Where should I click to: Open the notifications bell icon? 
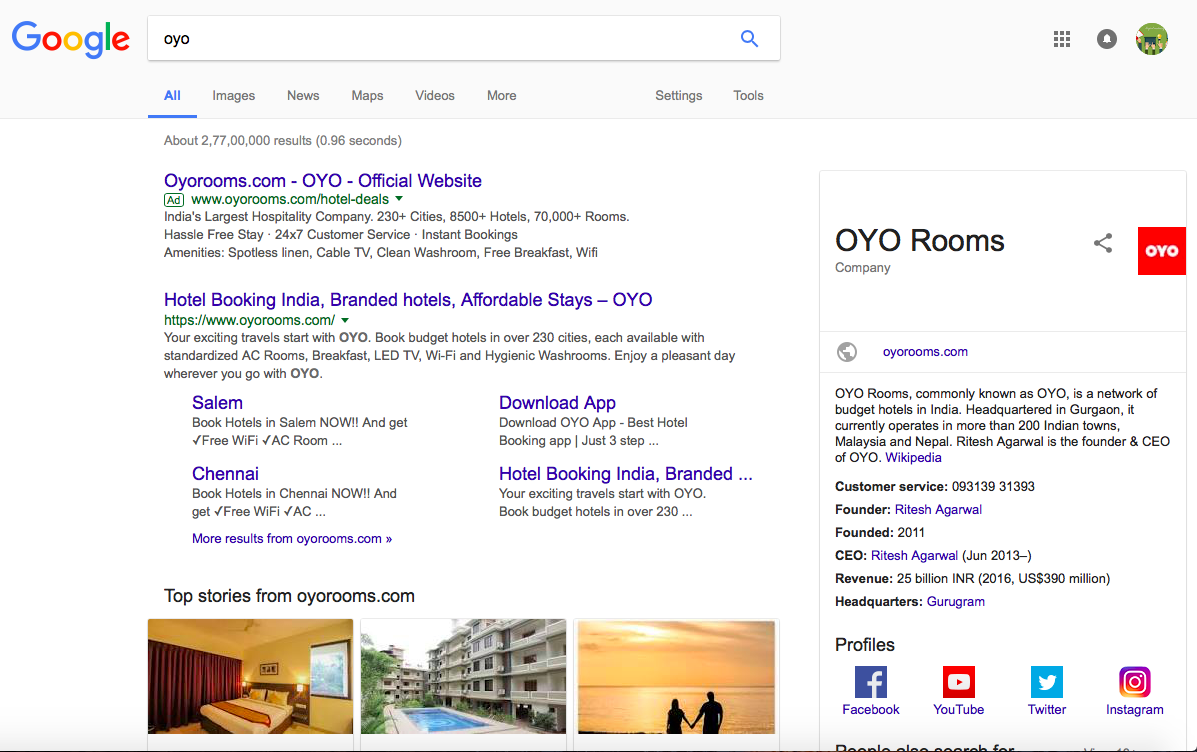click(x=1106, y=39)
